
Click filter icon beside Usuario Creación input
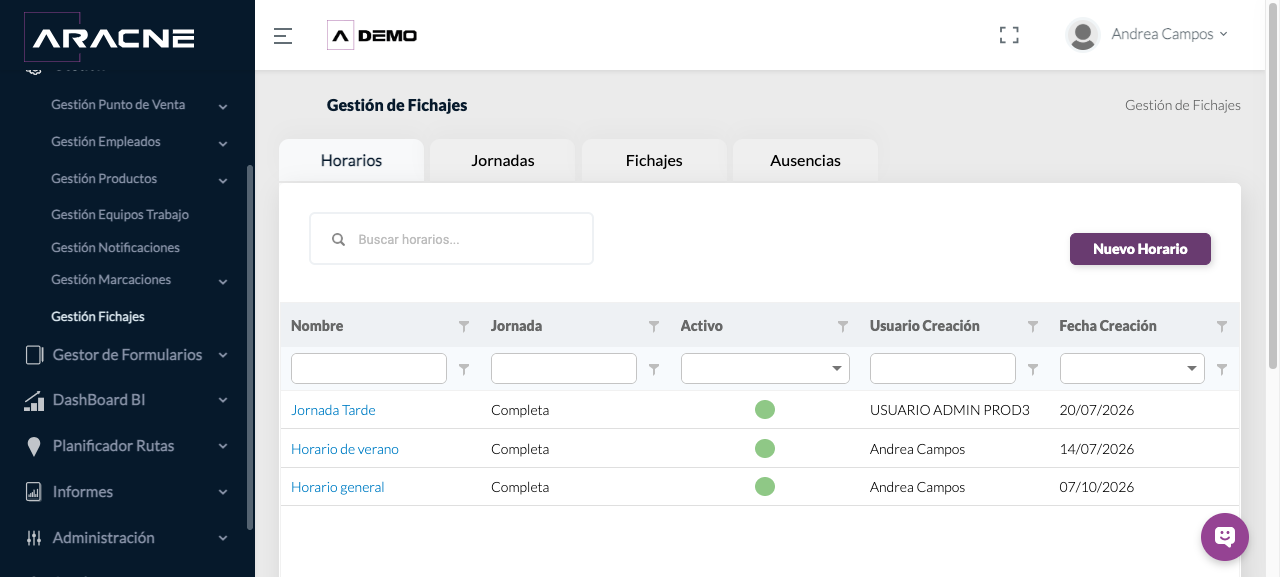coord(1033,369)
